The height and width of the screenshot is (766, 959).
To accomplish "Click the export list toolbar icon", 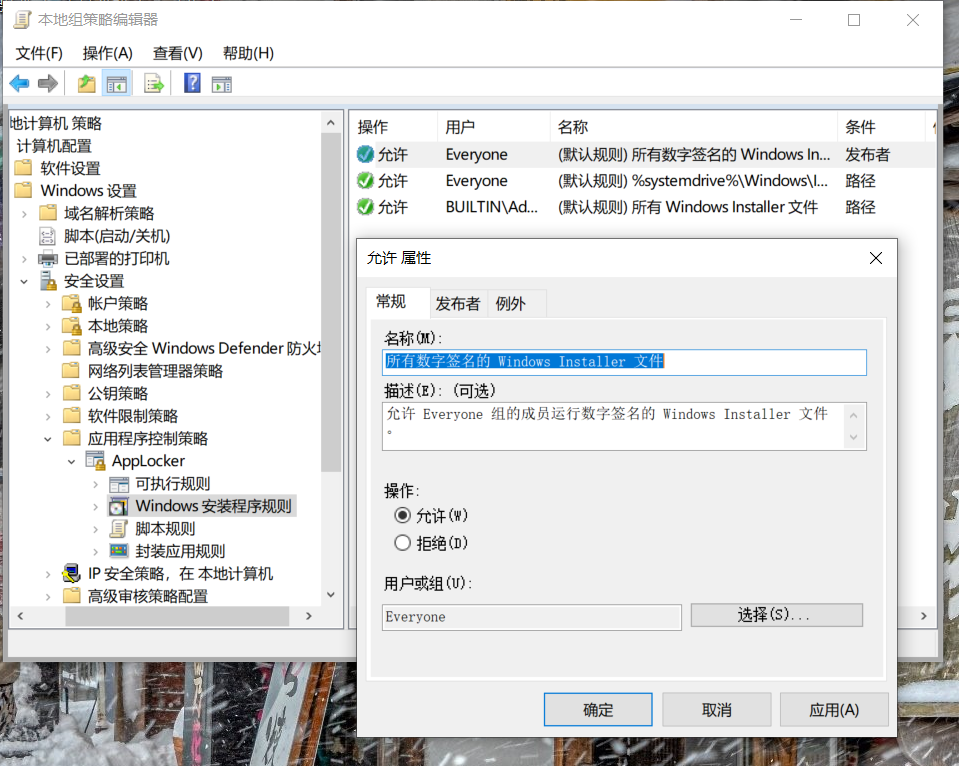I will pos(154,84).
